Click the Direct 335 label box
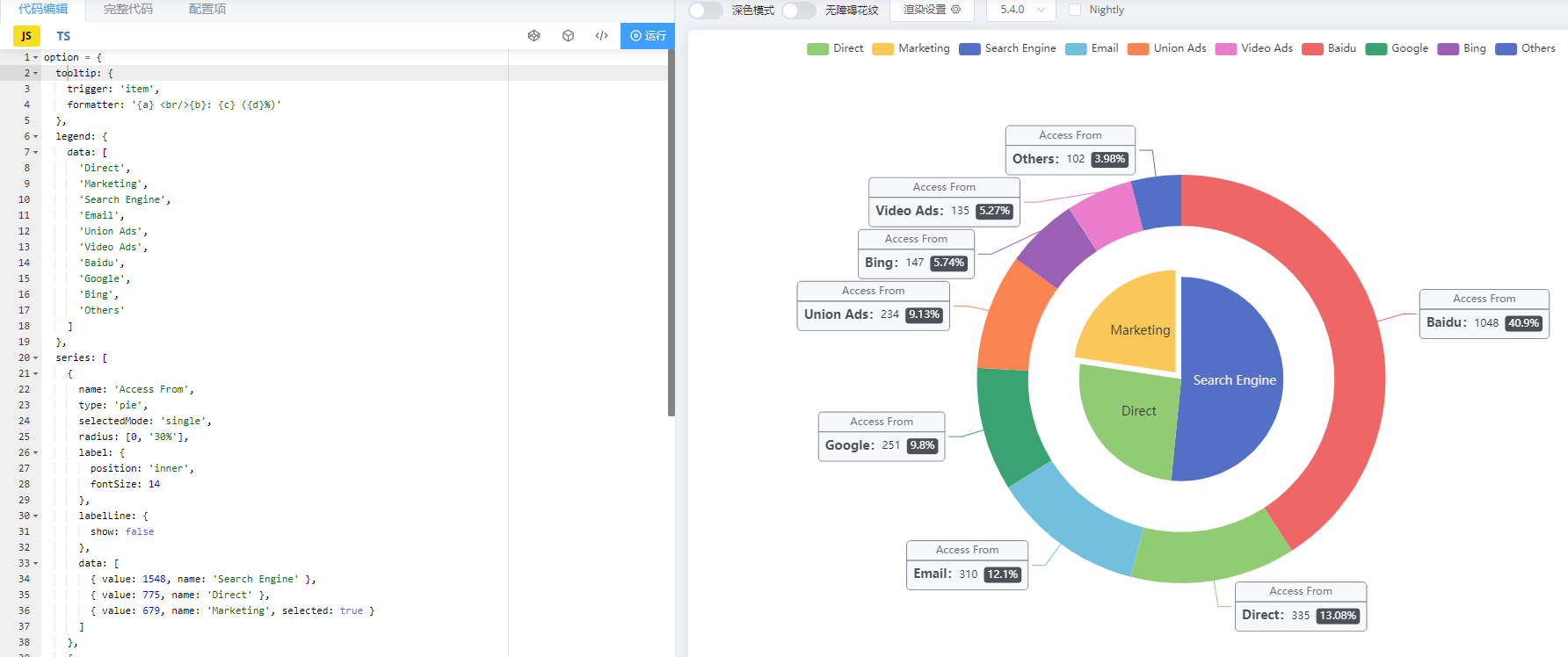 1301,606
